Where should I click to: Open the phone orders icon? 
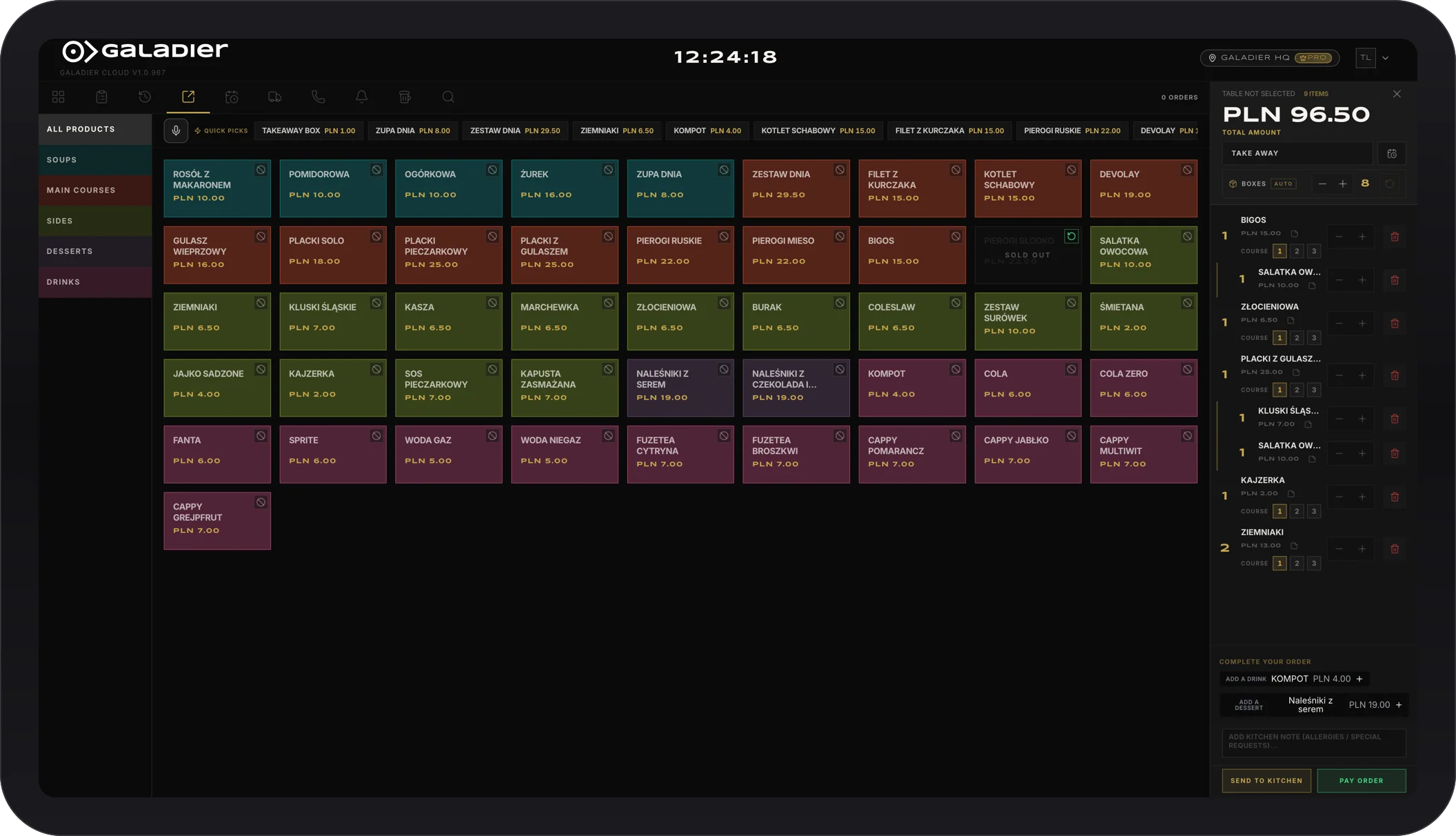click(x=318, y=97)
